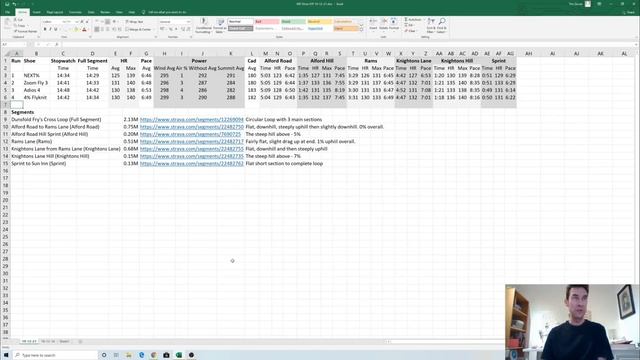640x360 pixels.
Task: Toggle Wrap Text option
Action: coord(135,22)
